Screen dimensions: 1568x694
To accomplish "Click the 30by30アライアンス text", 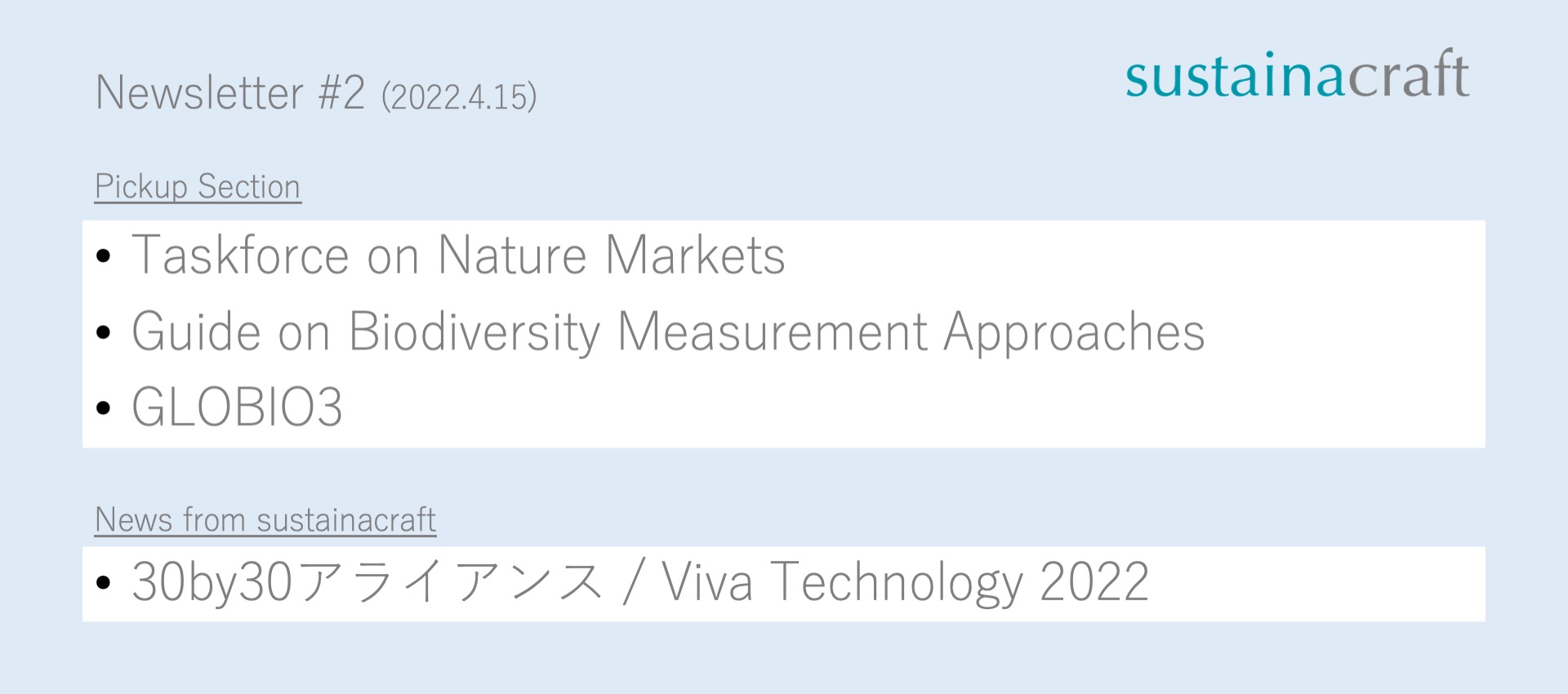I will [367, 583].
